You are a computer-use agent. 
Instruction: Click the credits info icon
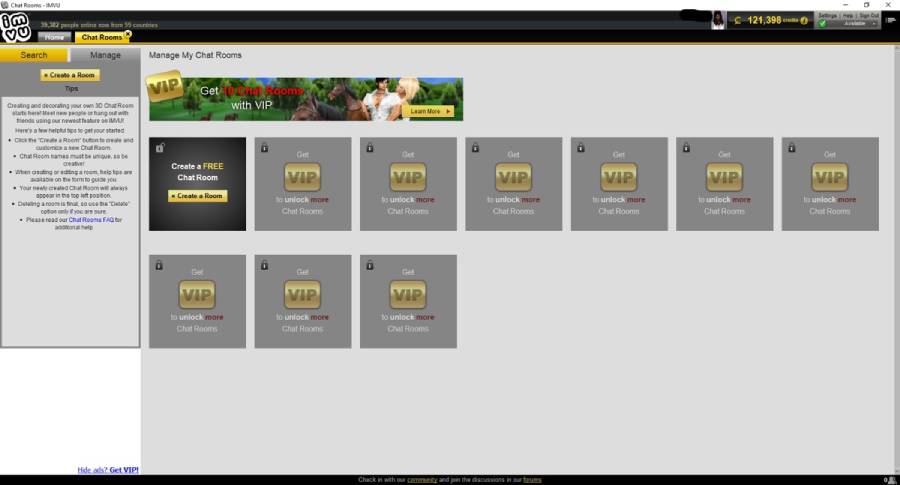point(804,21)
